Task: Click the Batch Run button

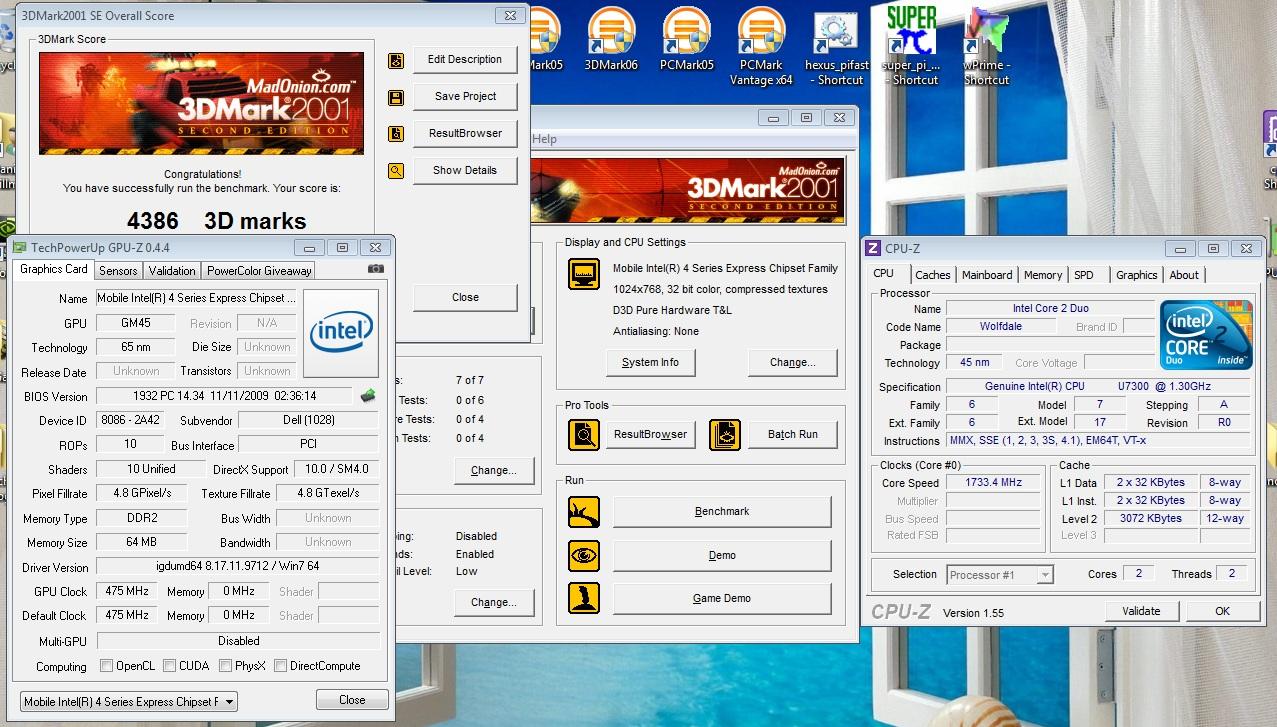Action: [792, 435]
